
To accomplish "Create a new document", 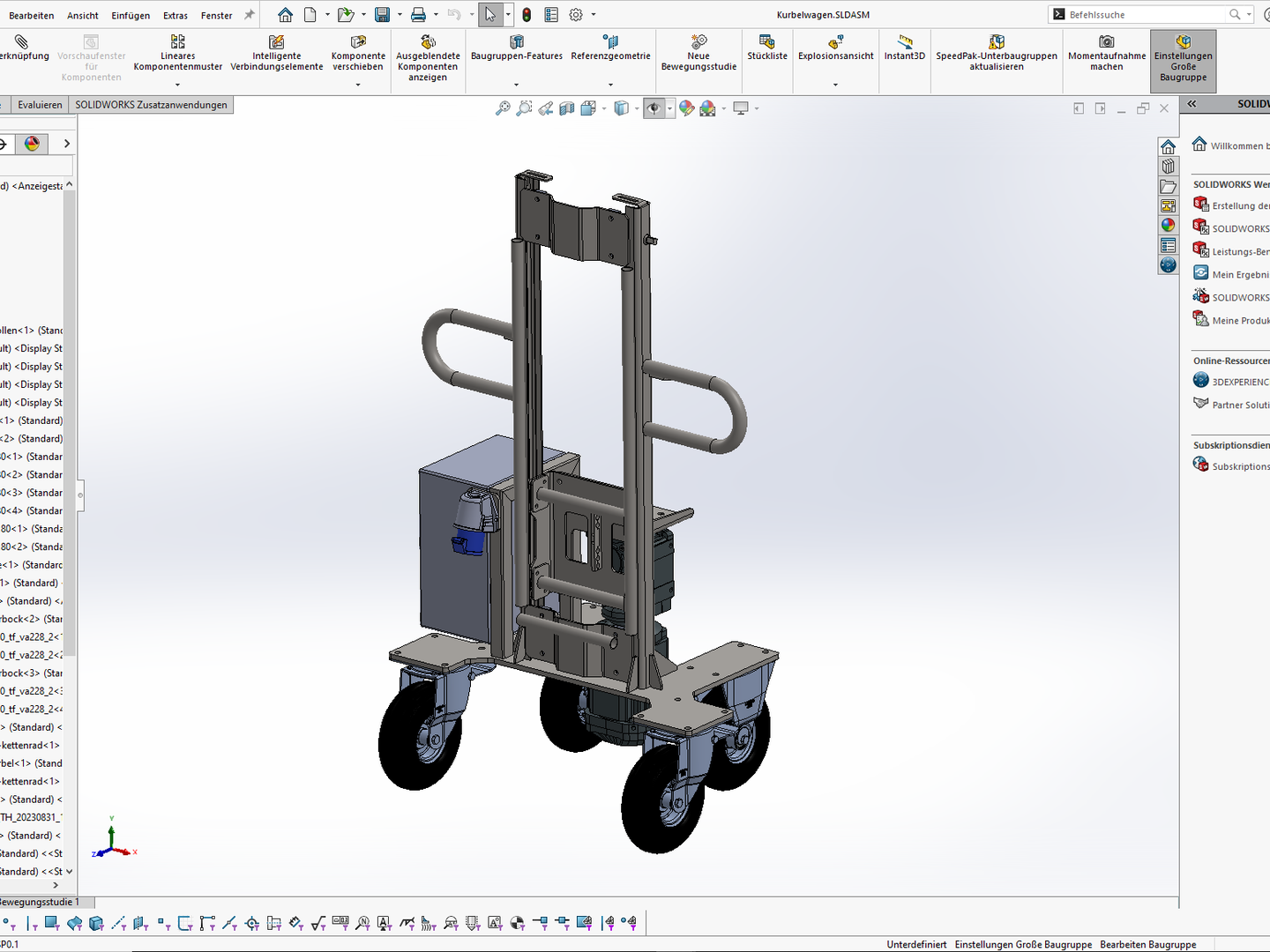I will click(310, 15).
